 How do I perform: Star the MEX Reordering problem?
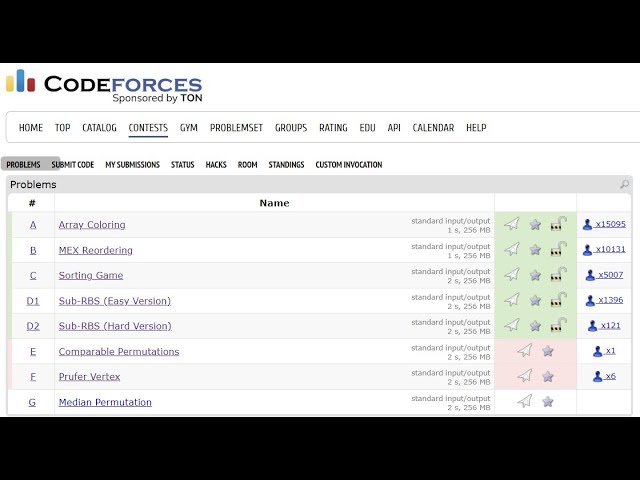tap(535, 250)
